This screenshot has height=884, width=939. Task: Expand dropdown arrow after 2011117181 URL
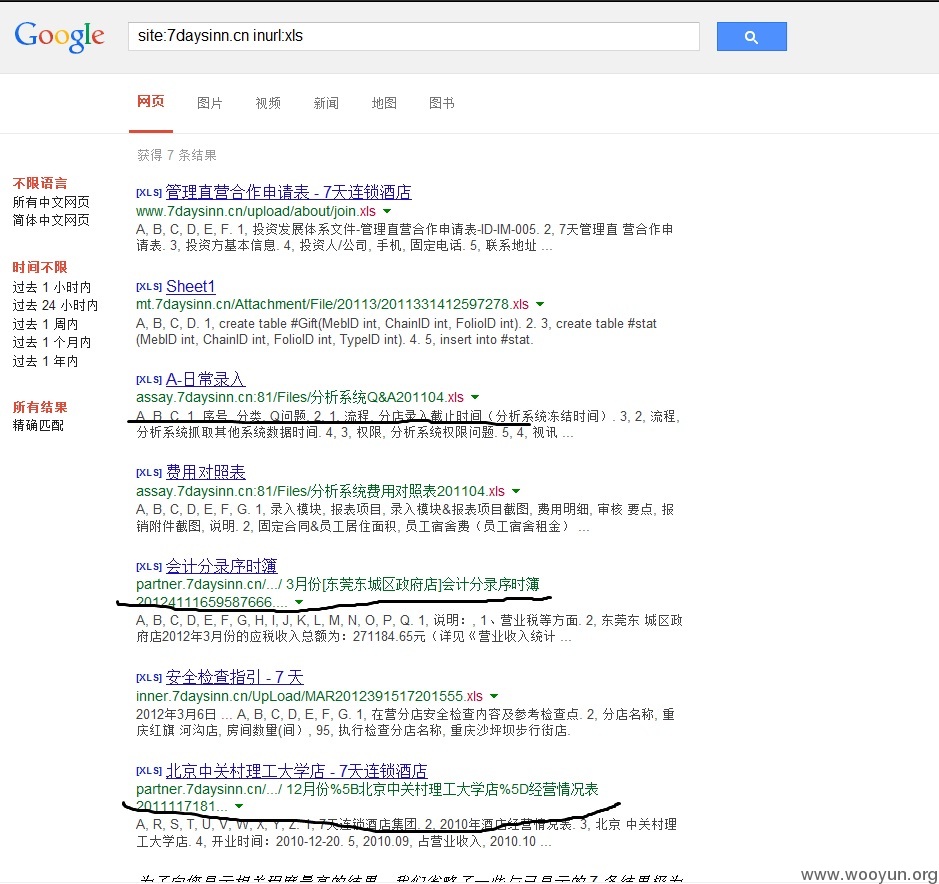pos(239,806)
